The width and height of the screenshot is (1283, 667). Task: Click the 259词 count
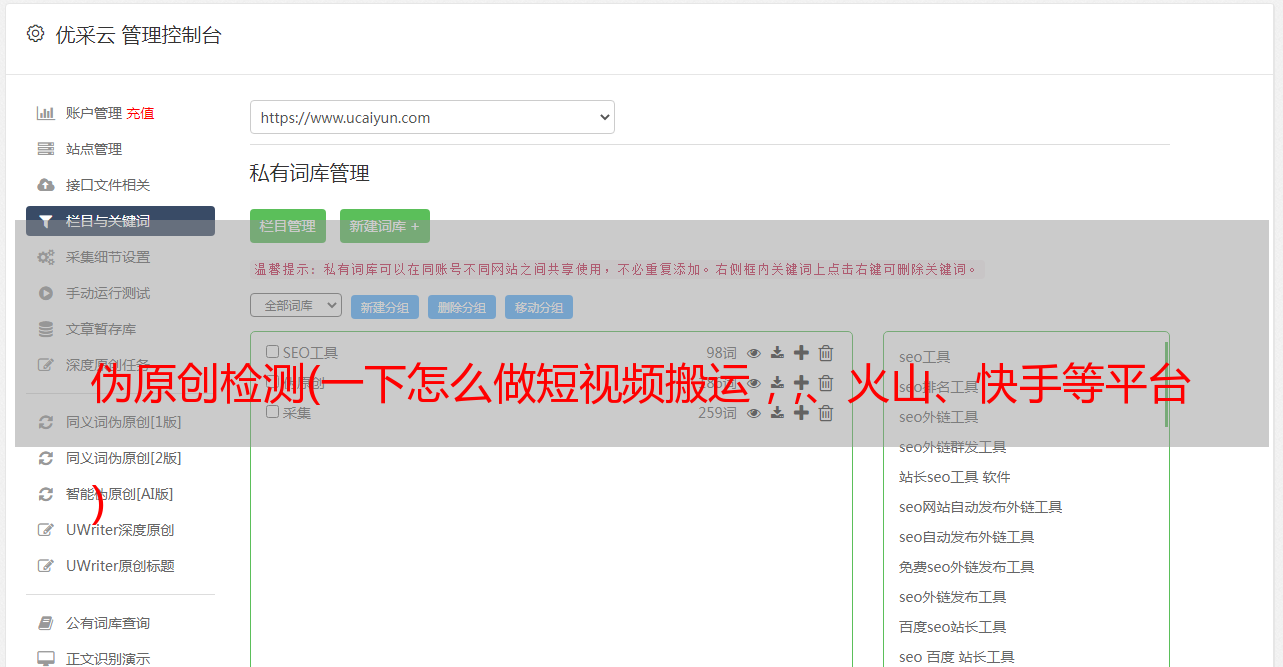tap(717, 413)
